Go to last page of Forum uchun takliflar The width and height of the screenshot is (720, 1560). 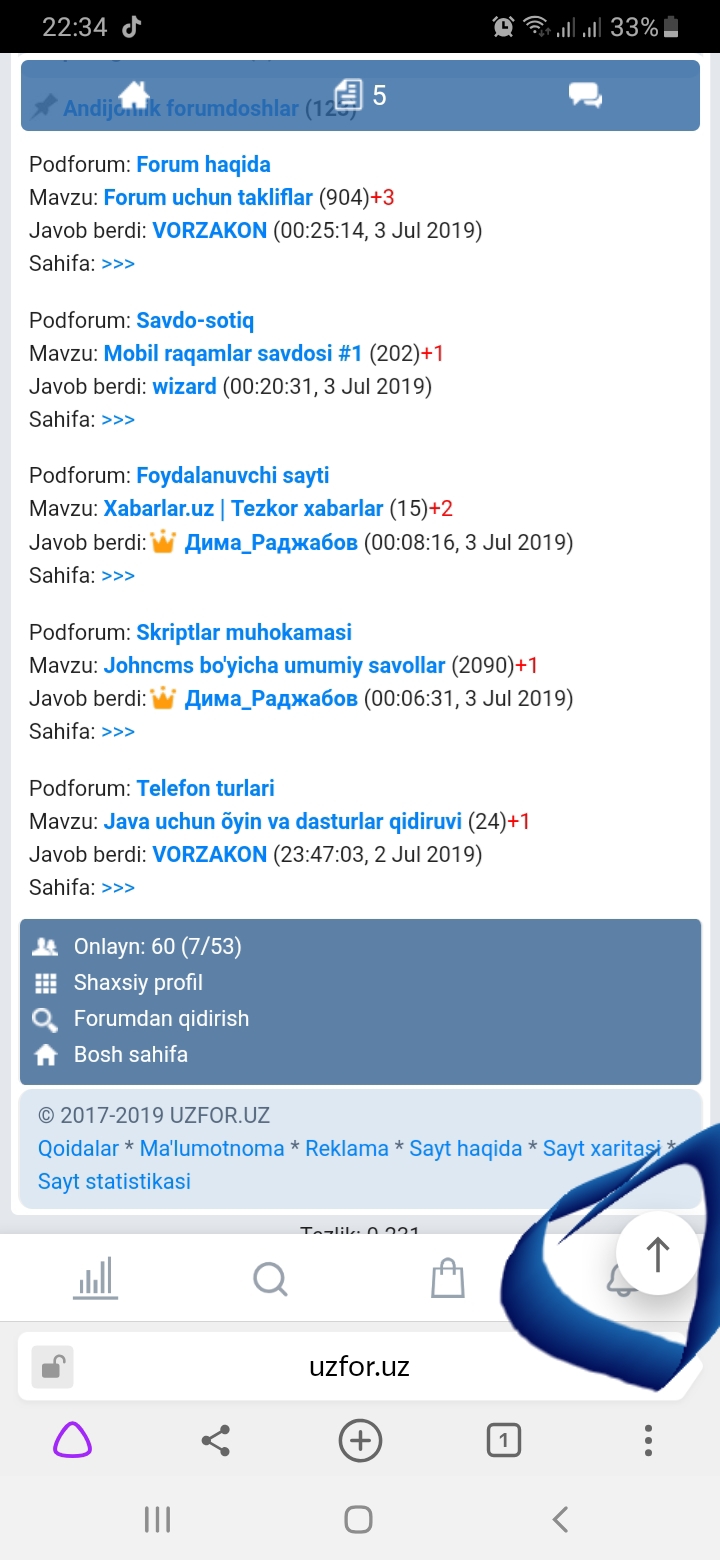coord(118,264)
